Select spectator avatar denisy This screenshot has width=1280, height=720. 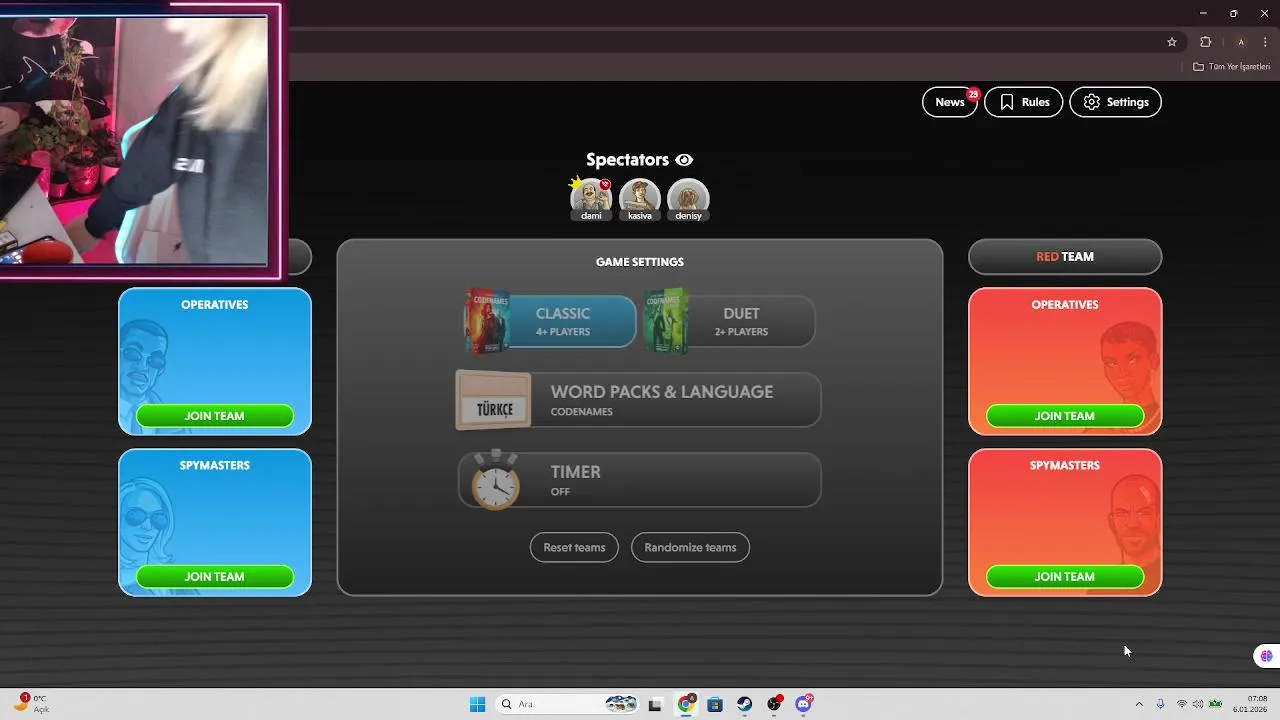[x=688, y=199]
